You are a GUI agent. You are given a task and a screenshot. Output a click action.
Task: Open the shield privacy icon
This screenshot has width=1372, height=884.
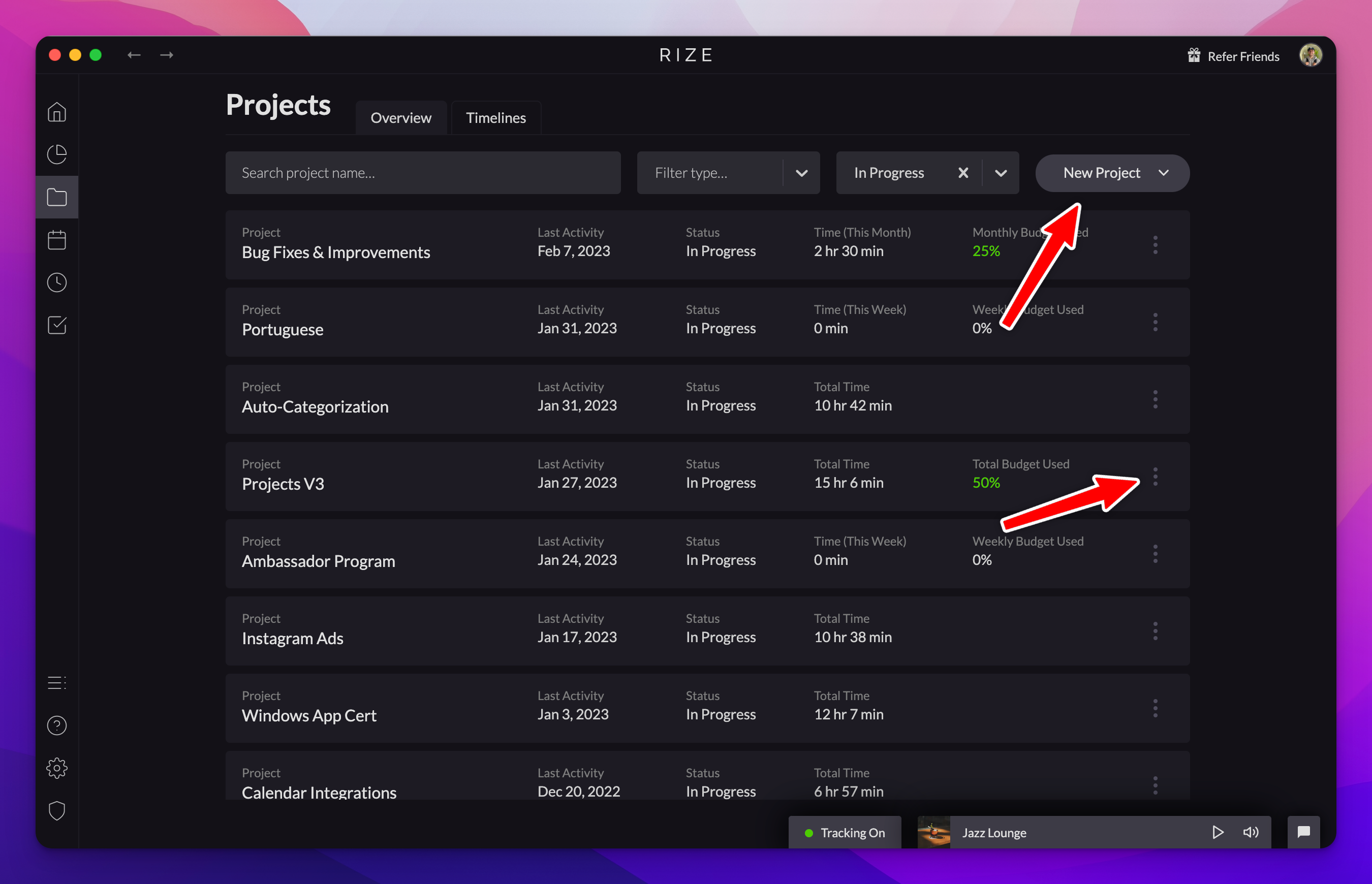57,810
